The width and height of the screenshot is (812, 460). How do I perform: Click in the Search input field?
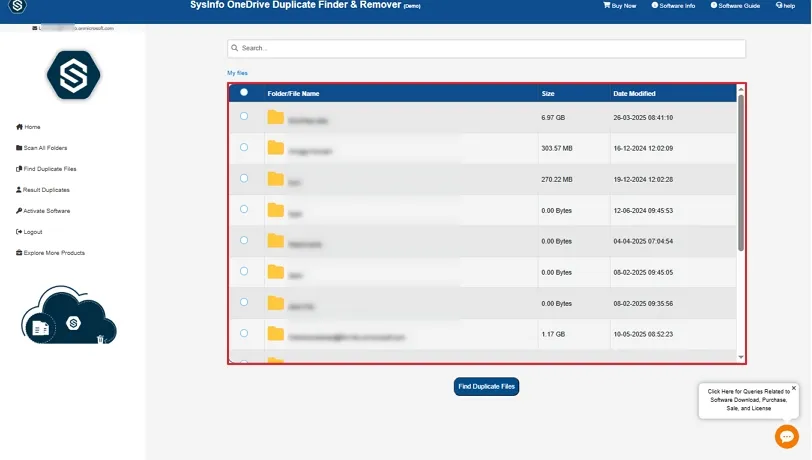click(x=486, y=48)
